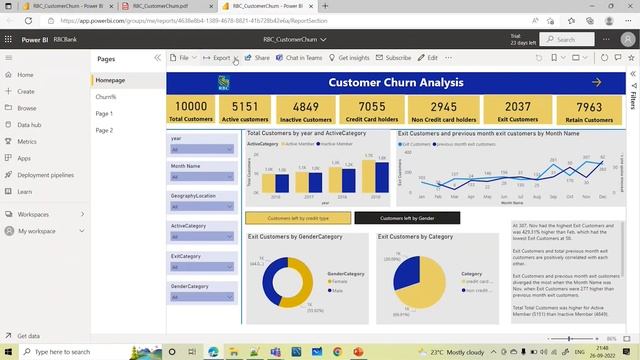This screenshot has height=360, width=640.
Task: Select Page 2 in Pages list
Action: 128,131
